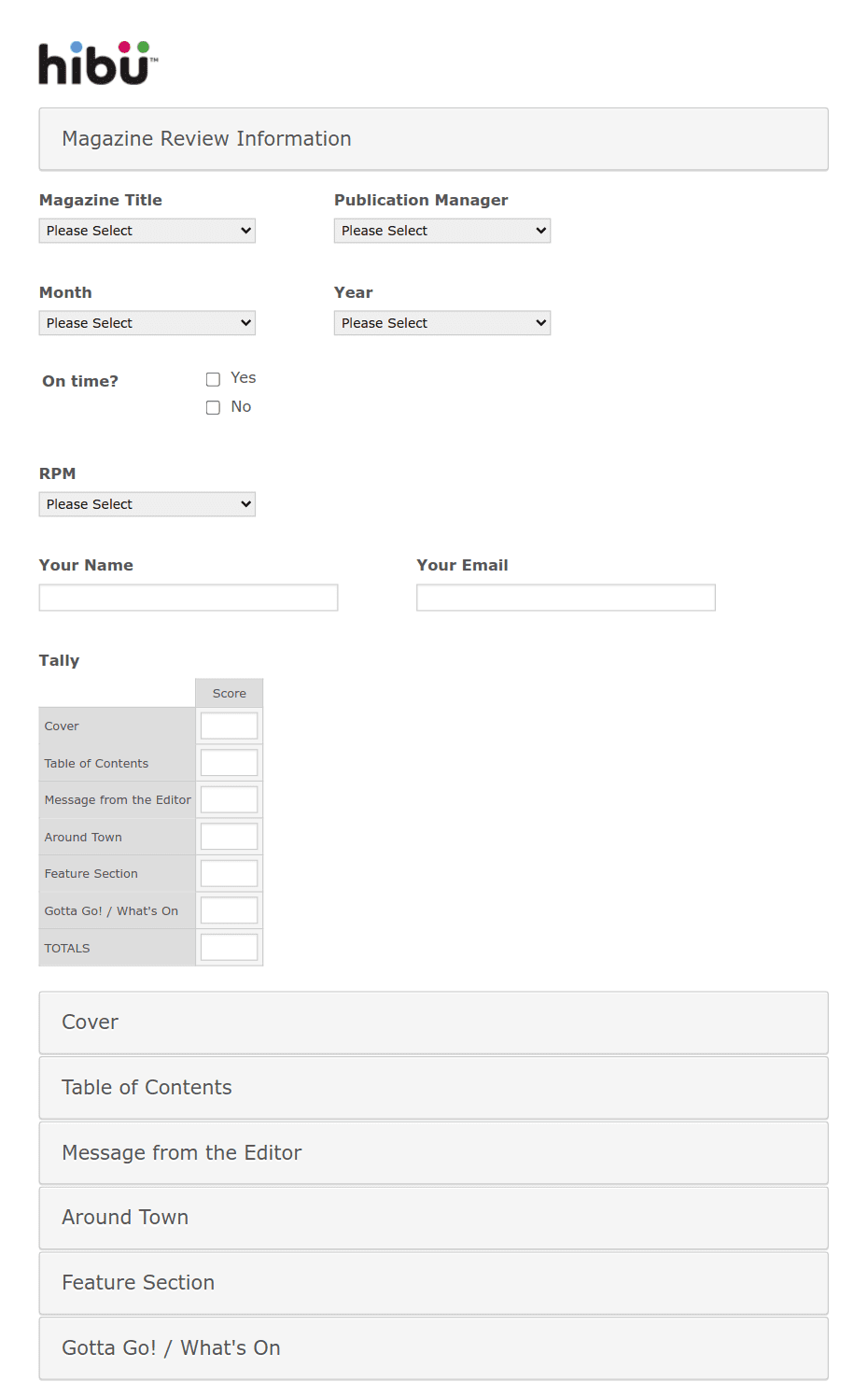Viewport: 868px width, 1382px height.
Task: Collapse the Magazine Review Information header
Action: point(433,139)
